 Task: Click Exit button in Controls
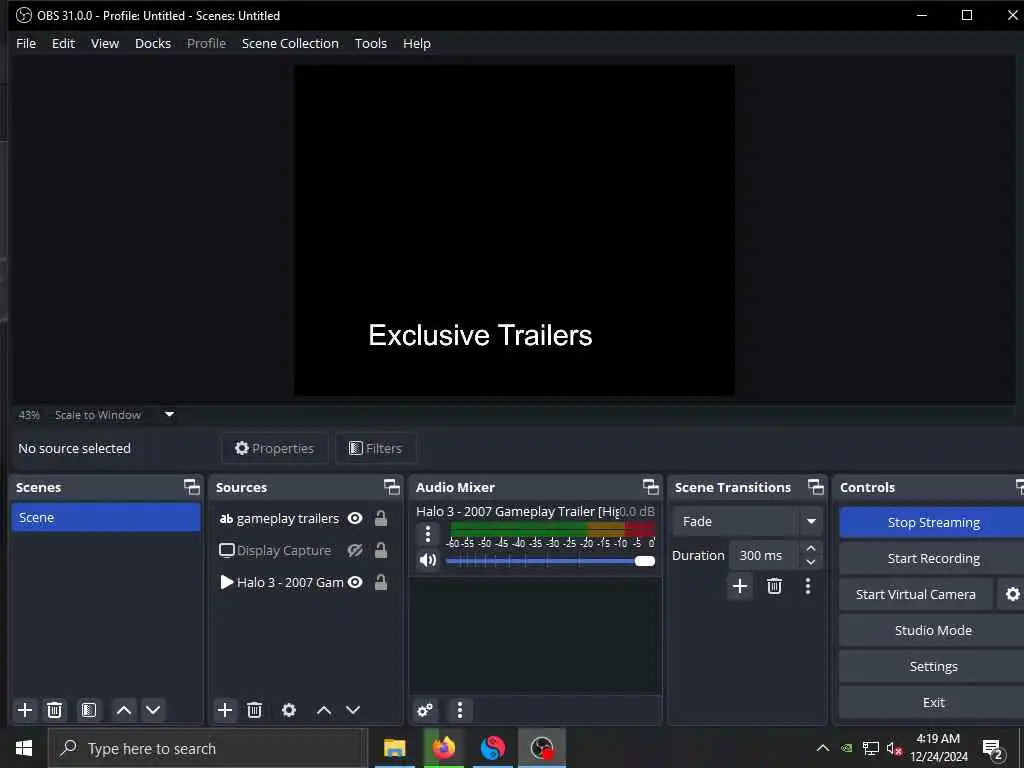[x=933, y=702]
